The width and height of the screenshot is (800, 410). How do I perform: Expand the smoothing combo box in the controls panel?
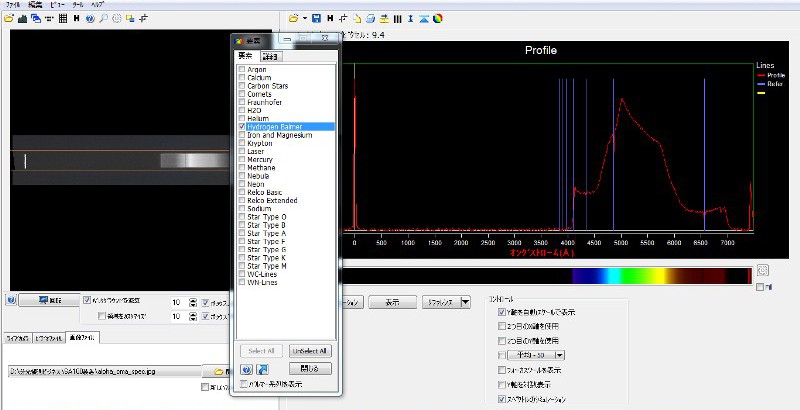point(558,355)
